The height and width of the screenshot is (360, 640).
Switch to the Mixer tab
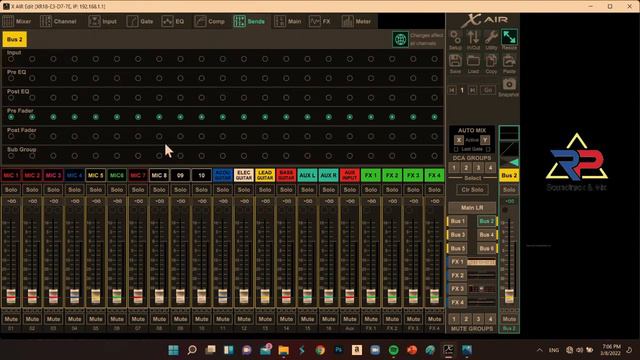point(17,21)
